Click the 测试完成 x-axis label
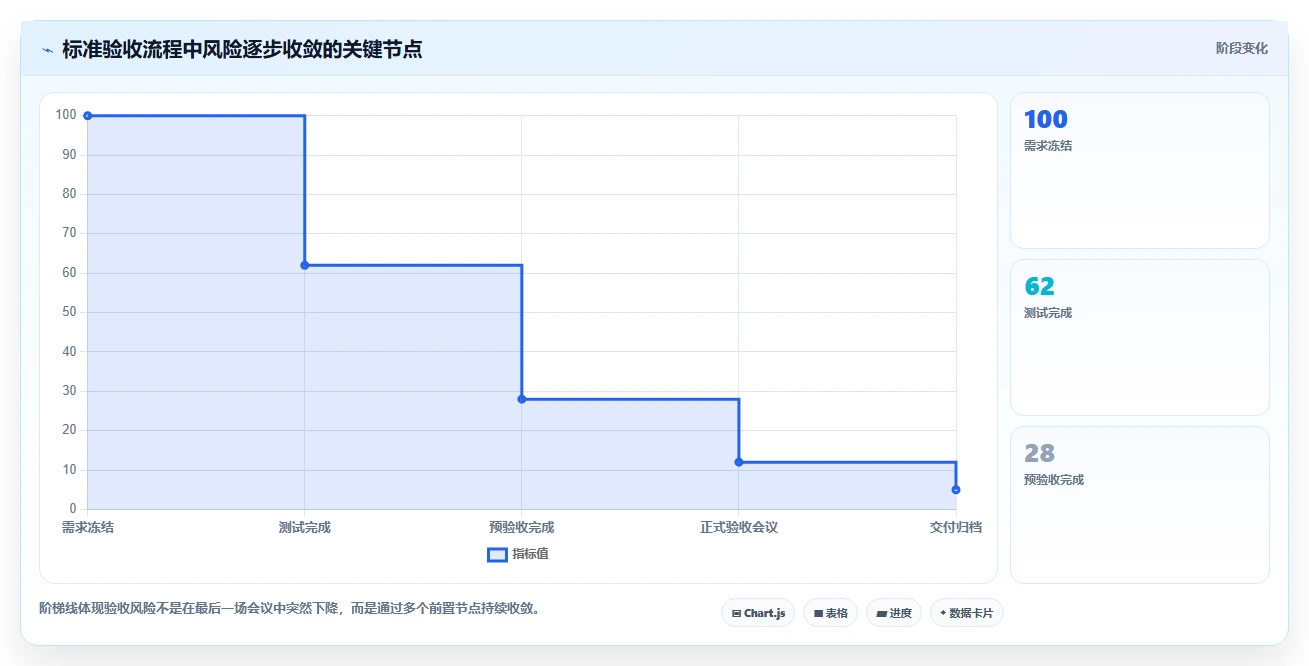Screen dimensions: 1309x666 tap(305, 527)
